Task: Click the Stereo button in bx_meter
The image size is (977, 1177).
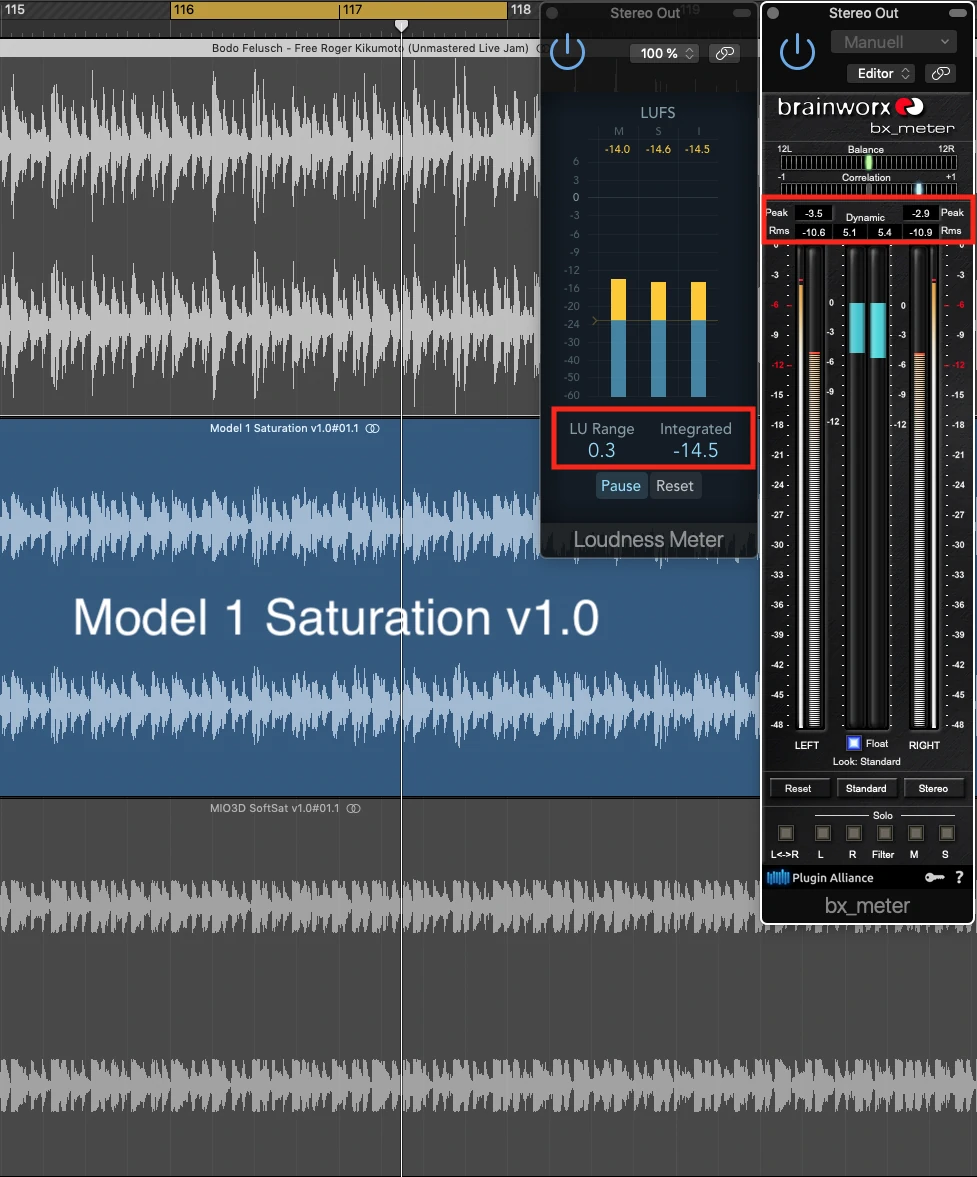Action: (932, 788)
